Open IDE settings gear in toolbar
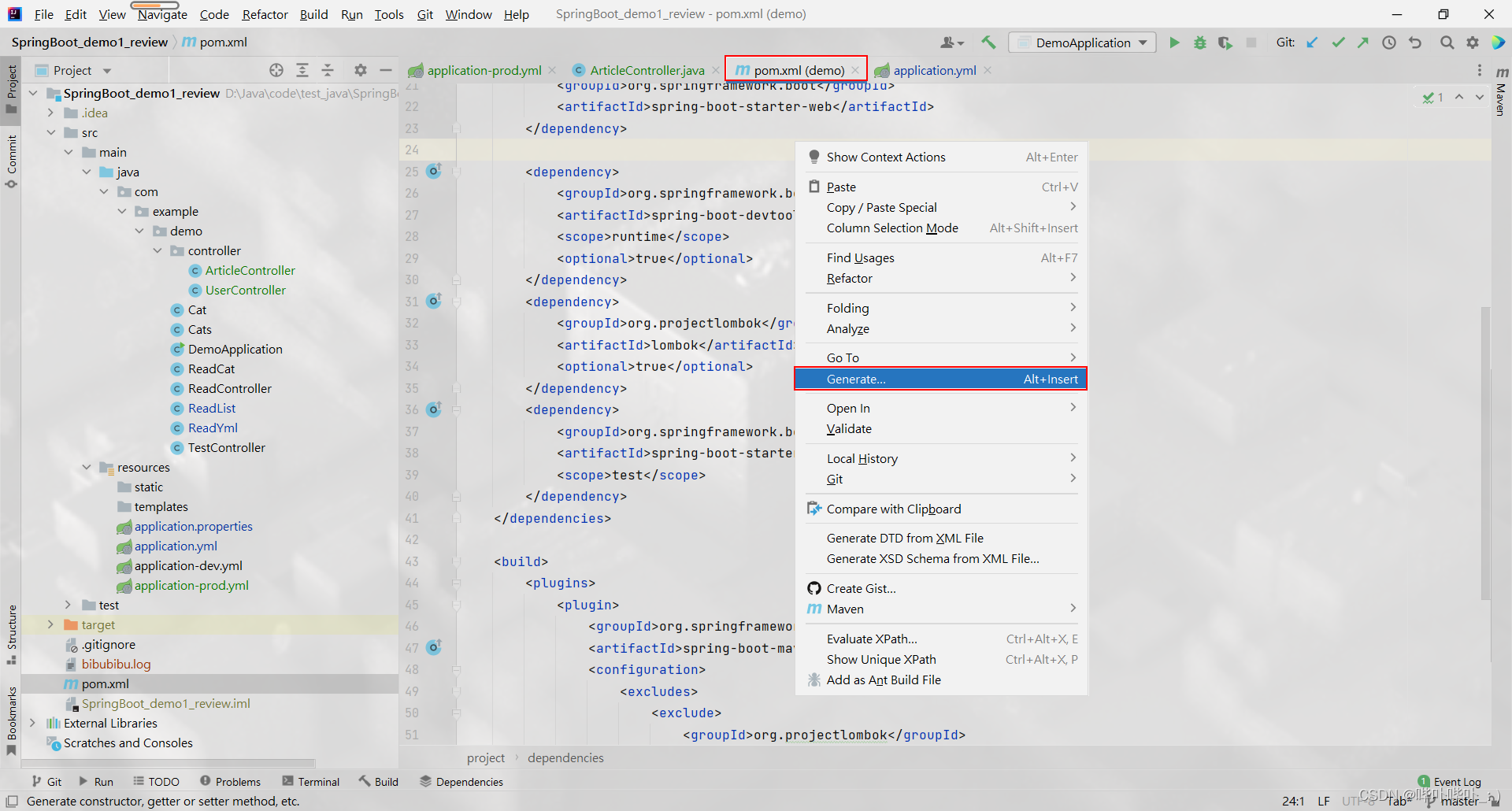 (1473, 43)
